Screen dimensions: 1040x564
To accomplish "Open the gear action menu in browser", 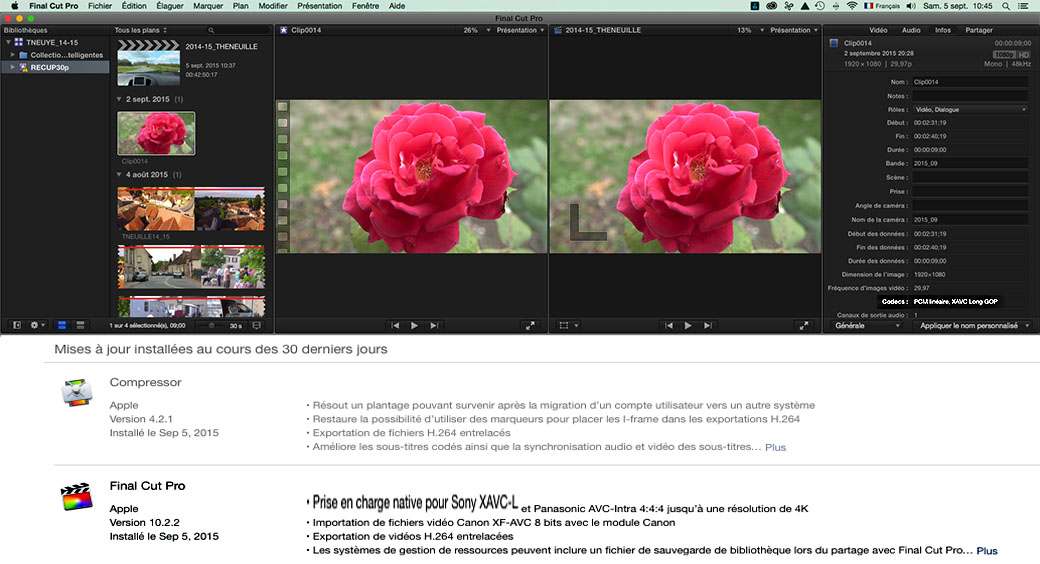I will [x=38, y=325].
